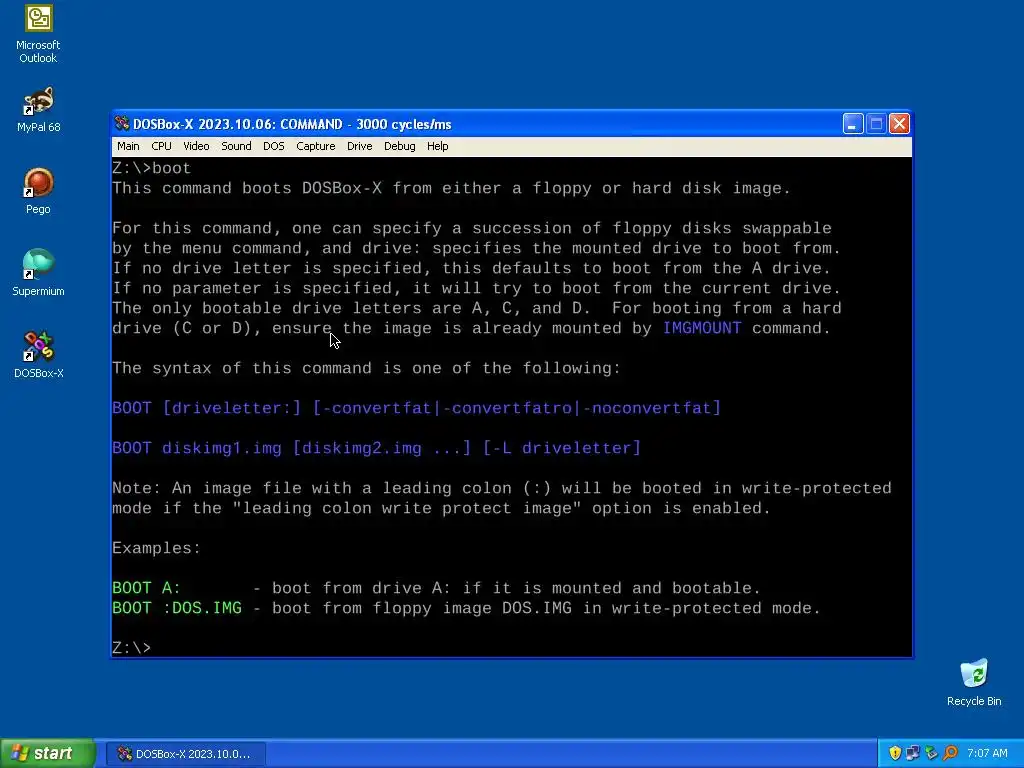This screenshot has height=768, width=1024.
Task: Click the security shield tray icon
Action: (895, 753)
